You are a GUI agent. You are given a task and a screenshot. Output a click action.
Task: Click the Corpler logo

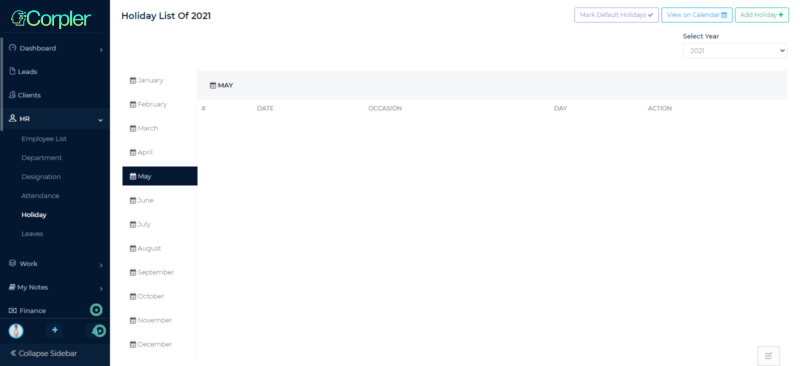click(x=51, y=19)
